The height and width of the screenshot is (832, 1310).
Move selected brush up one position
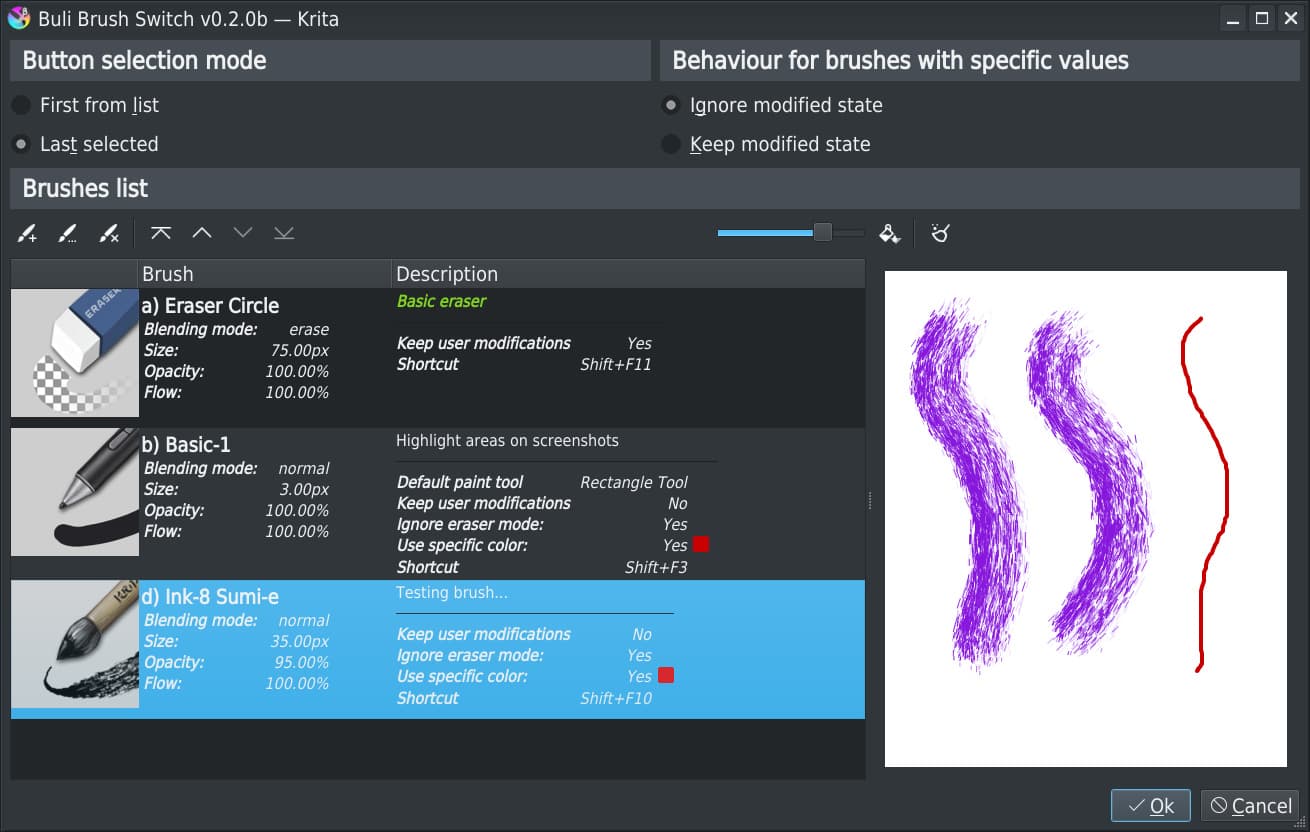coord(202,233)
